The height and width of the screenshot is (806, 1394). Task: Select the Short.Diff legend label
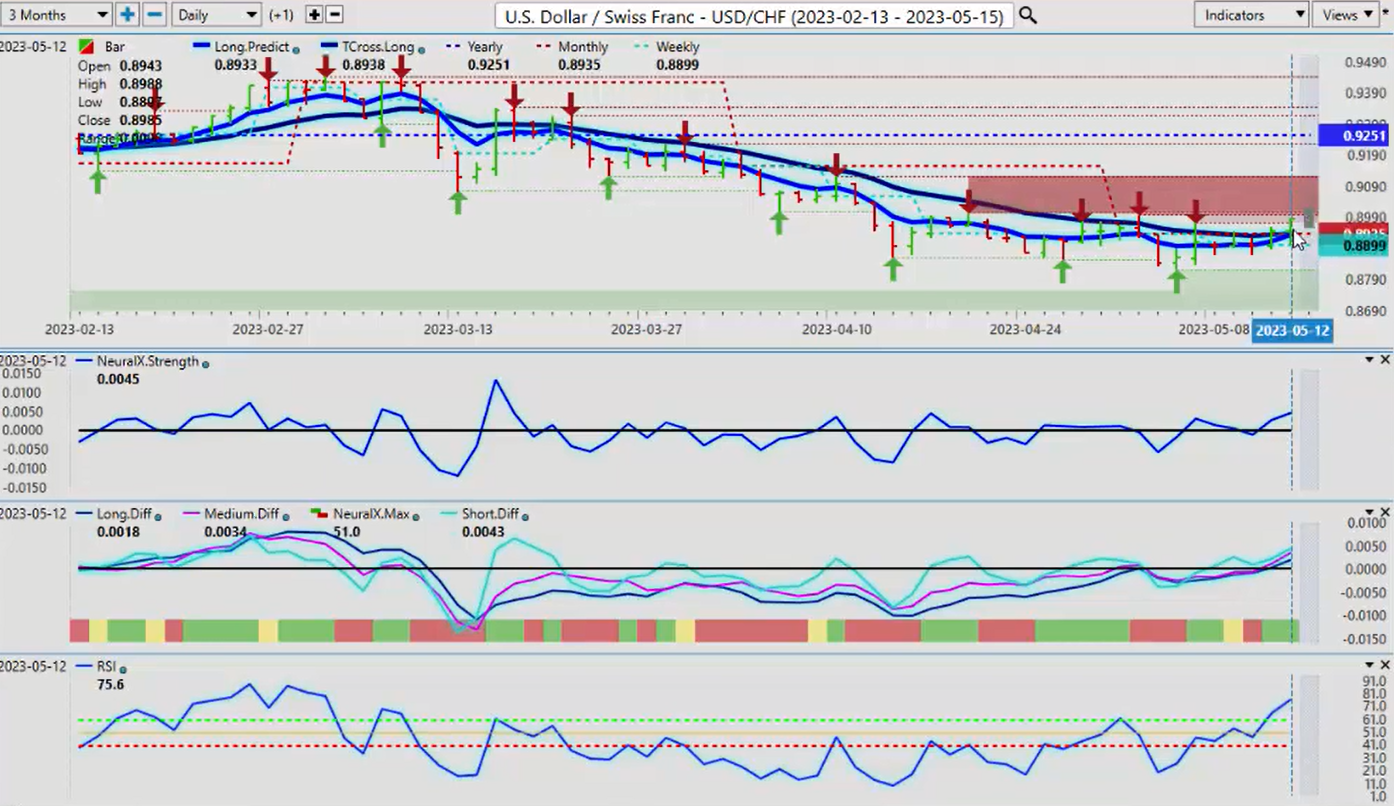coord(491,514)
